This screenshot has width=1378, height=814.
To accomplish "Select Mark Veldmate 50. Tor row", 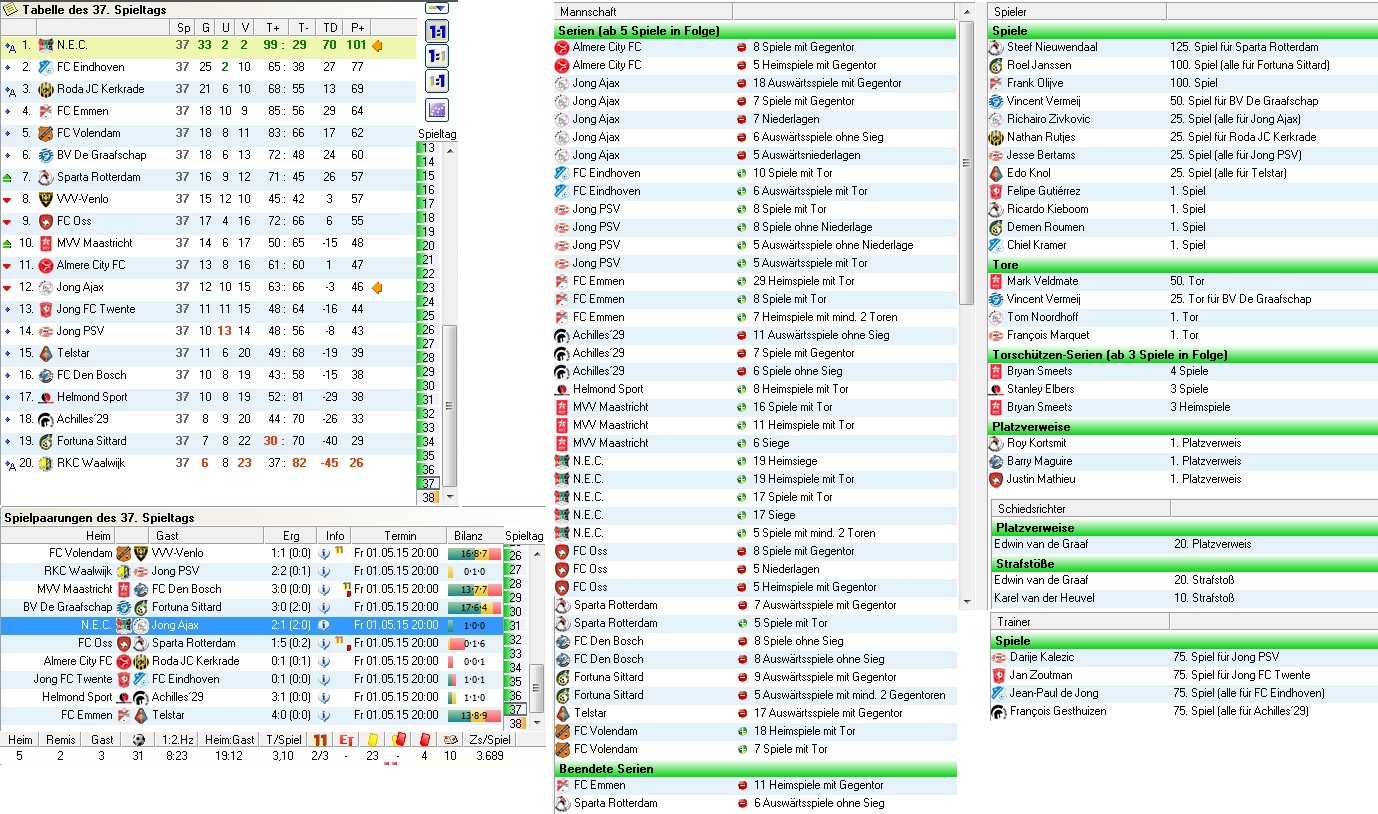I will point(1182,281).
